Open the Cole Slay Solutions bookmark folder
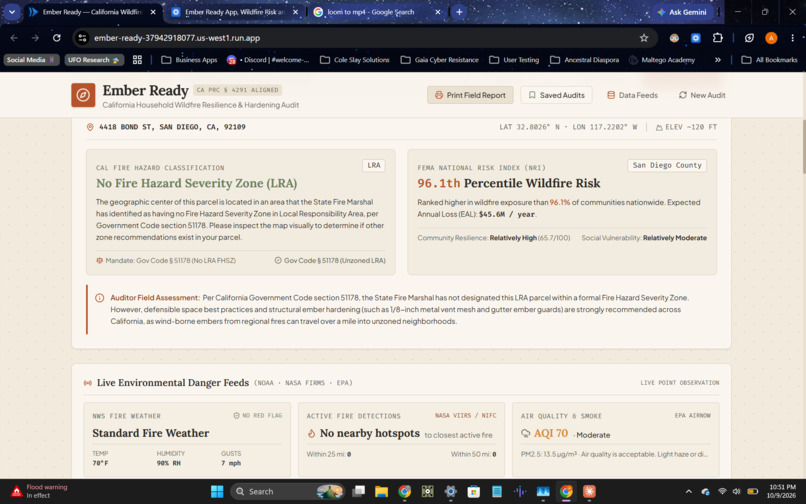The image size is (806, 504). 355,60
